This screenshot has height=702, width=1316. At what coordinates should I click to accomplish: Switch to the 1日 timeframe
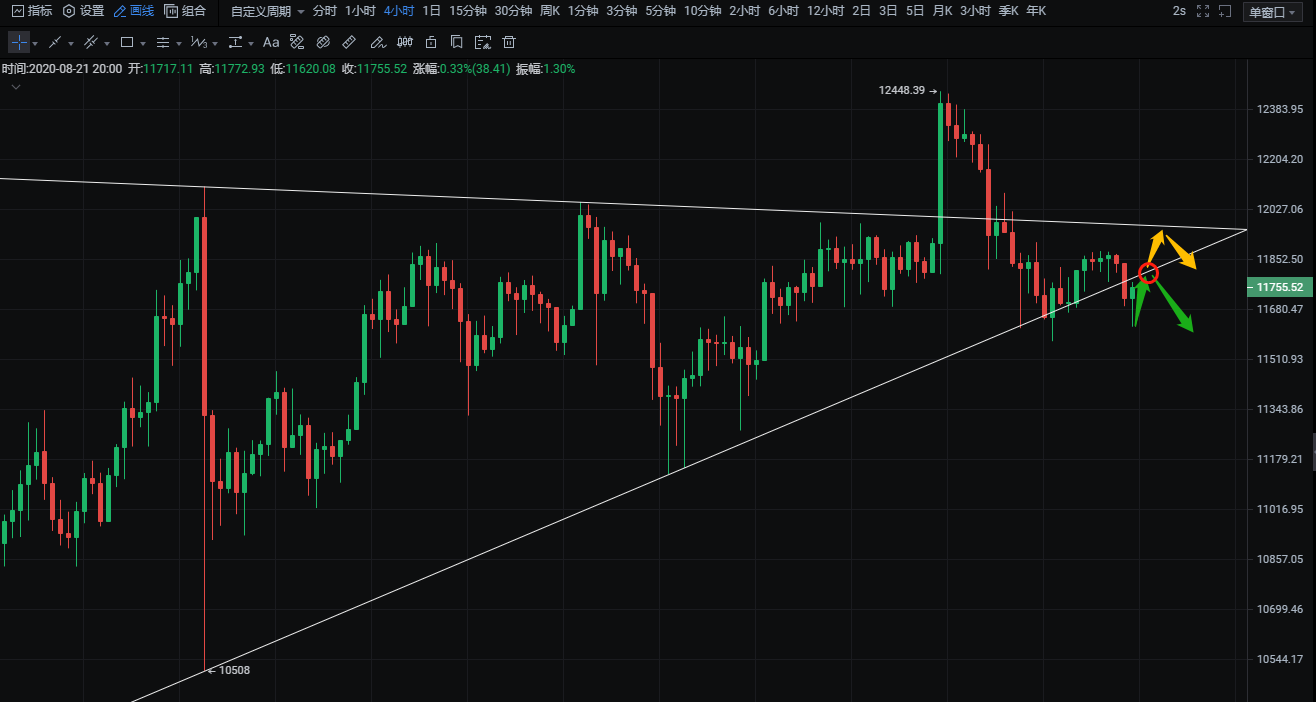tap(431, 11)
